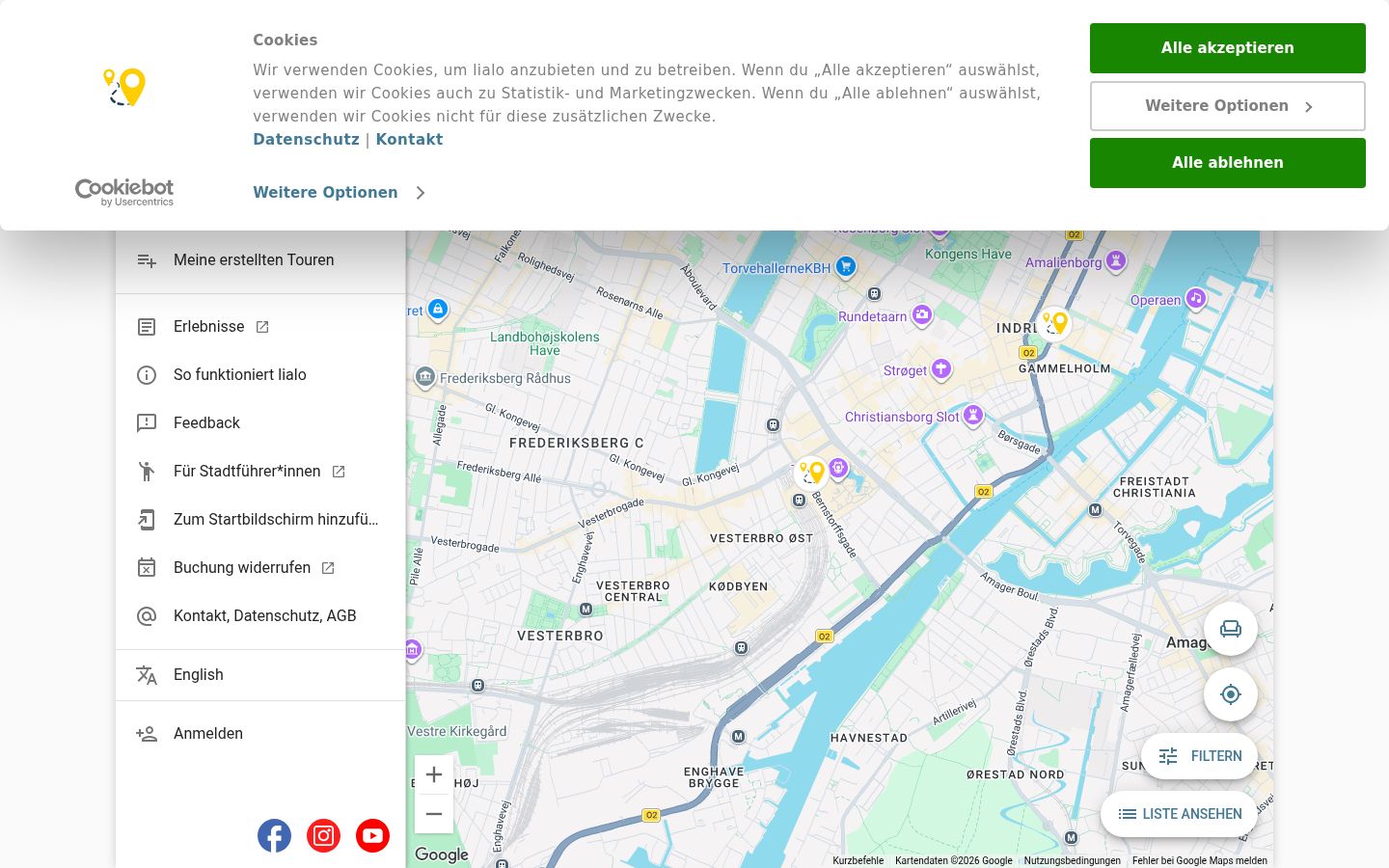Click the add-person icon beside Anmelden
This screenshot has width=1389, height=868.
(147, 734)
